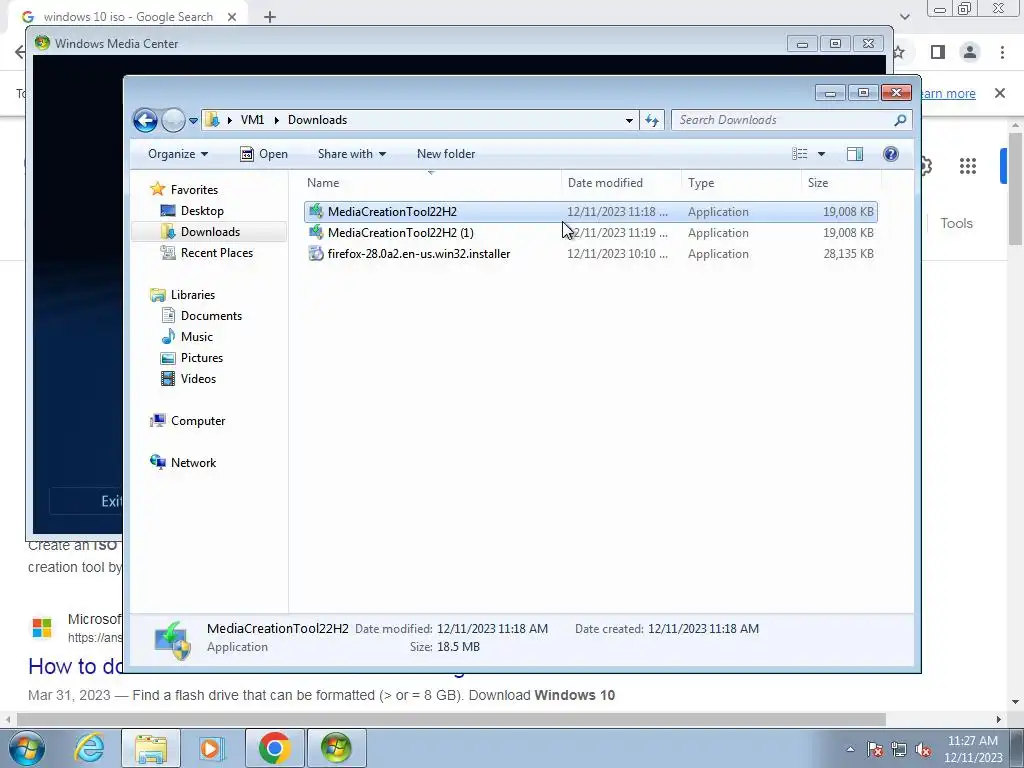The width and height of the screenshot is (1024, 768).
Task: Open recent pages dropdown beside forward arrow
Action: [x=193, y=121]
